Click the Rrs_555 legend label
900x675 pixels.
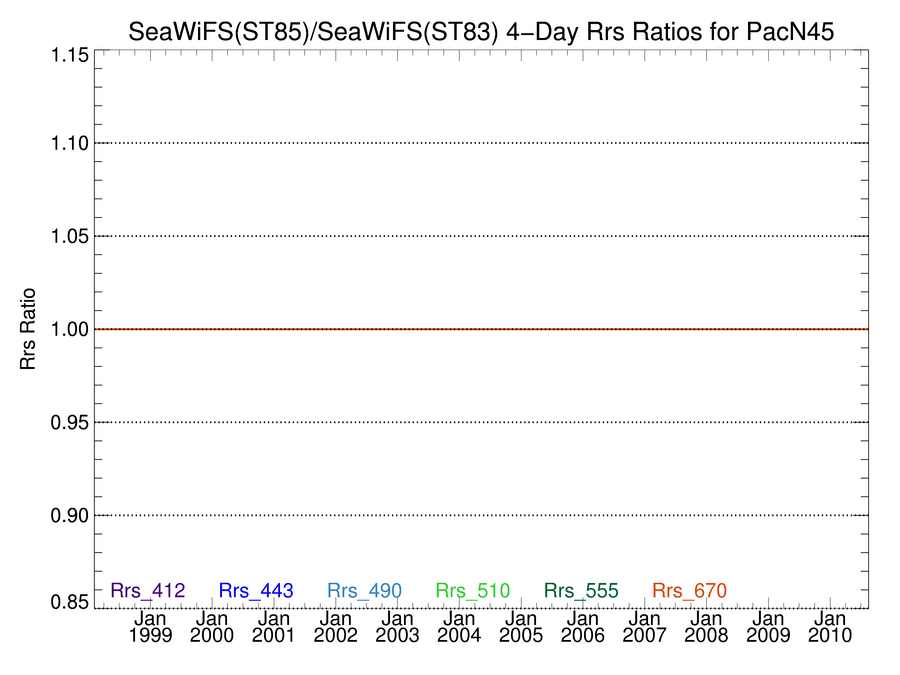[581, 591]
